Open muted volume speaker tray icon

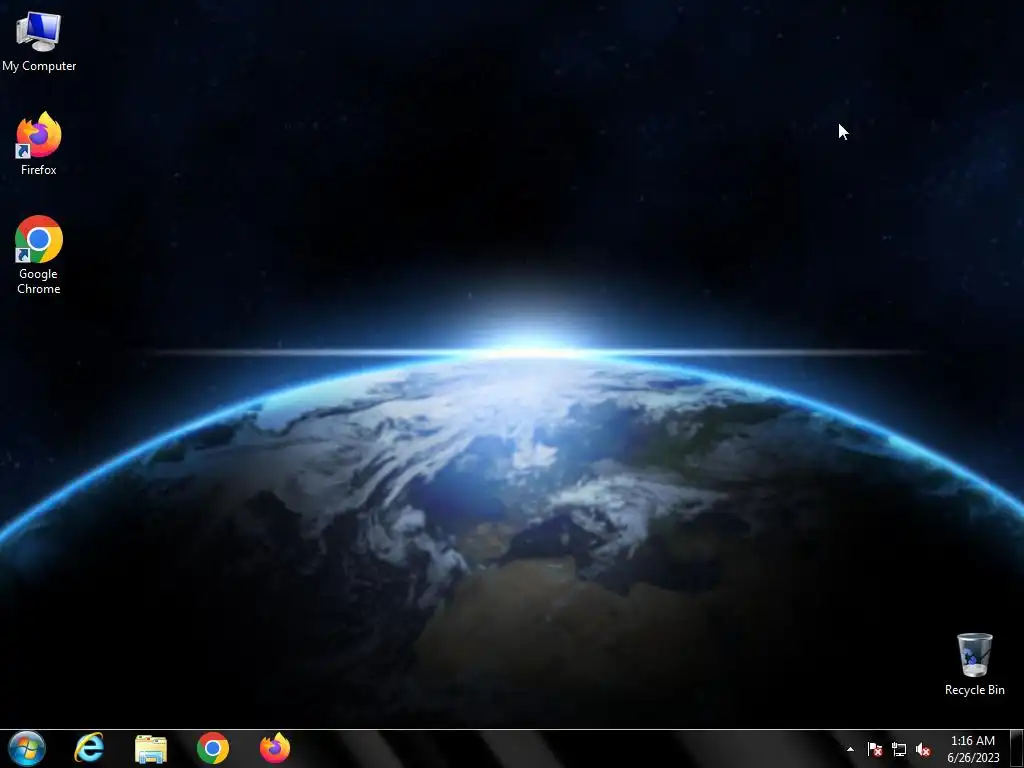[923, 749]
